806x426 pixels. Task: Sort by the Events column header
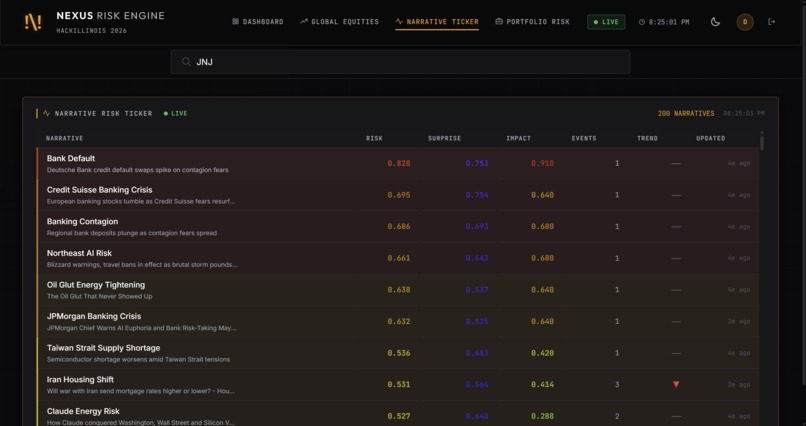(584, 138)
